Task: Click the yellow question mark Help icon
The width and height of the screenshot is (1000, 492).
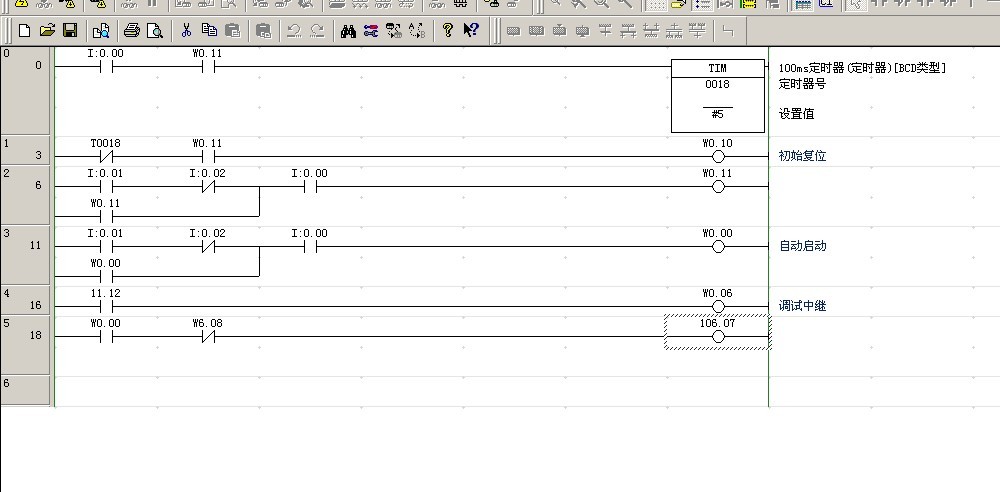Action: point(448,31)
